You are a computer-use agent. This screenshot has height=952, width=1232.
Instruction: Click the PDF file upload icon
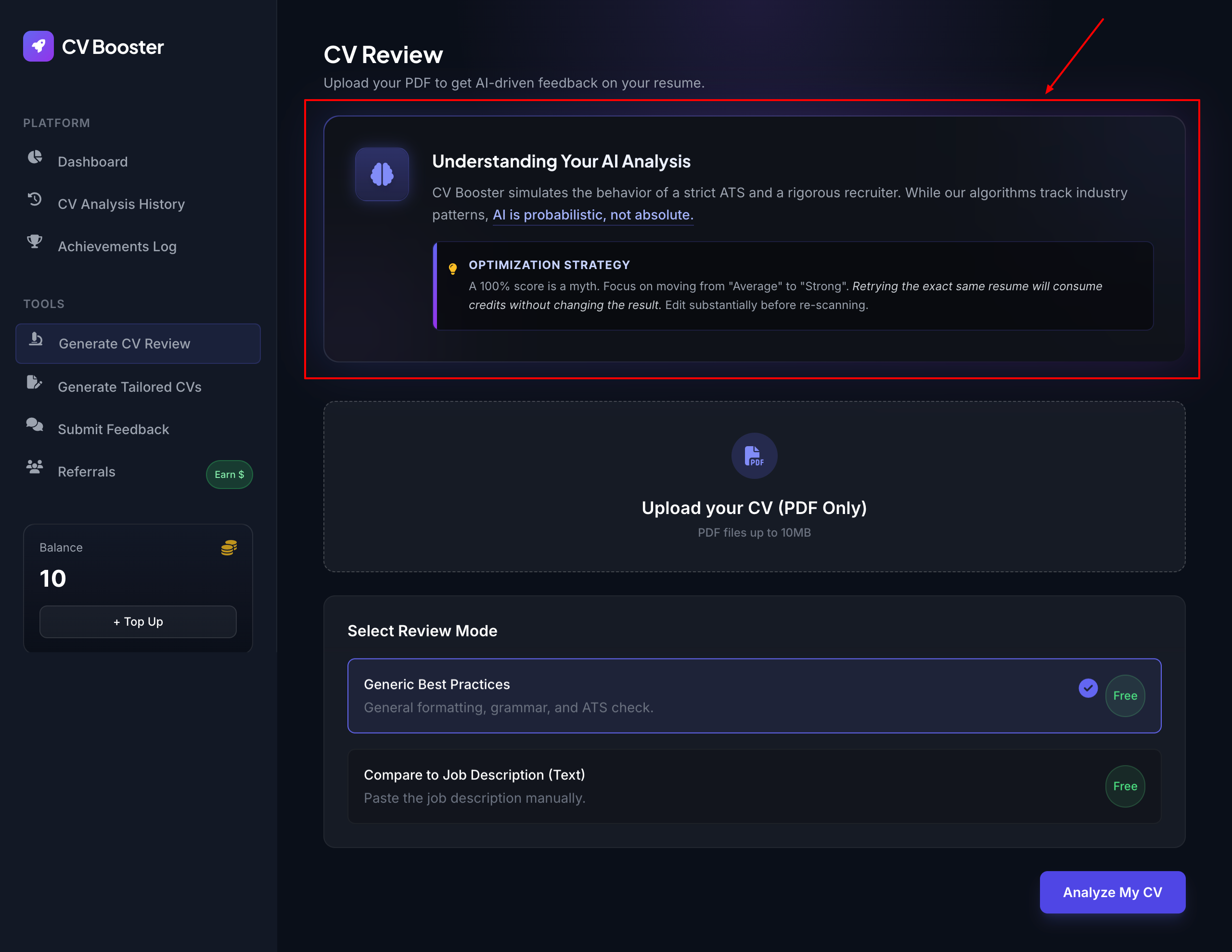[x=754, y=456]
